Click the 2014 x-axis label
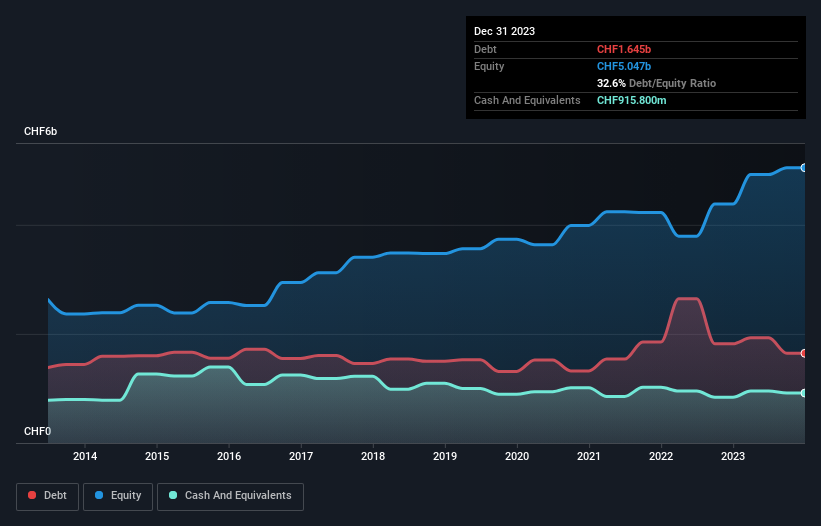821x526 pixels. [85, 456]
